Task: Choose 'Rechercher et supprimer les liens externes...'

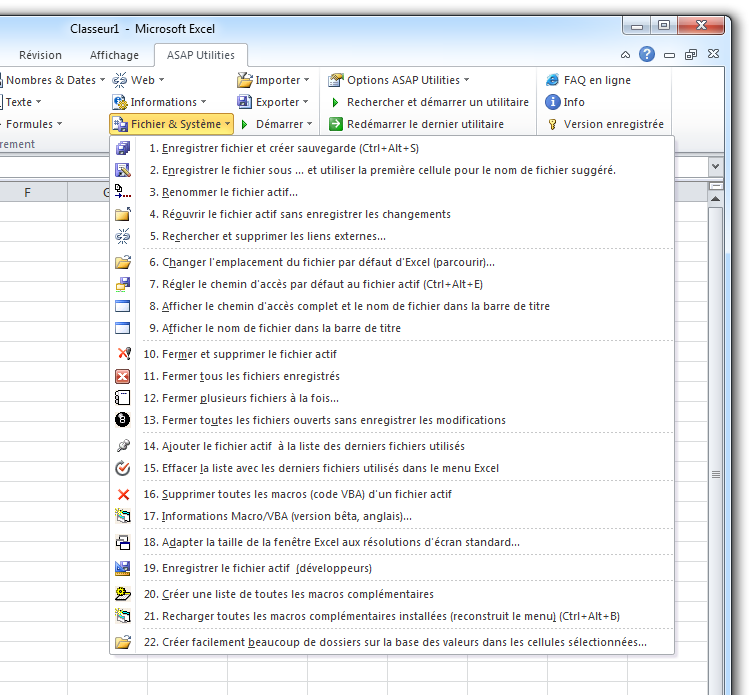Action: (392, 236)
